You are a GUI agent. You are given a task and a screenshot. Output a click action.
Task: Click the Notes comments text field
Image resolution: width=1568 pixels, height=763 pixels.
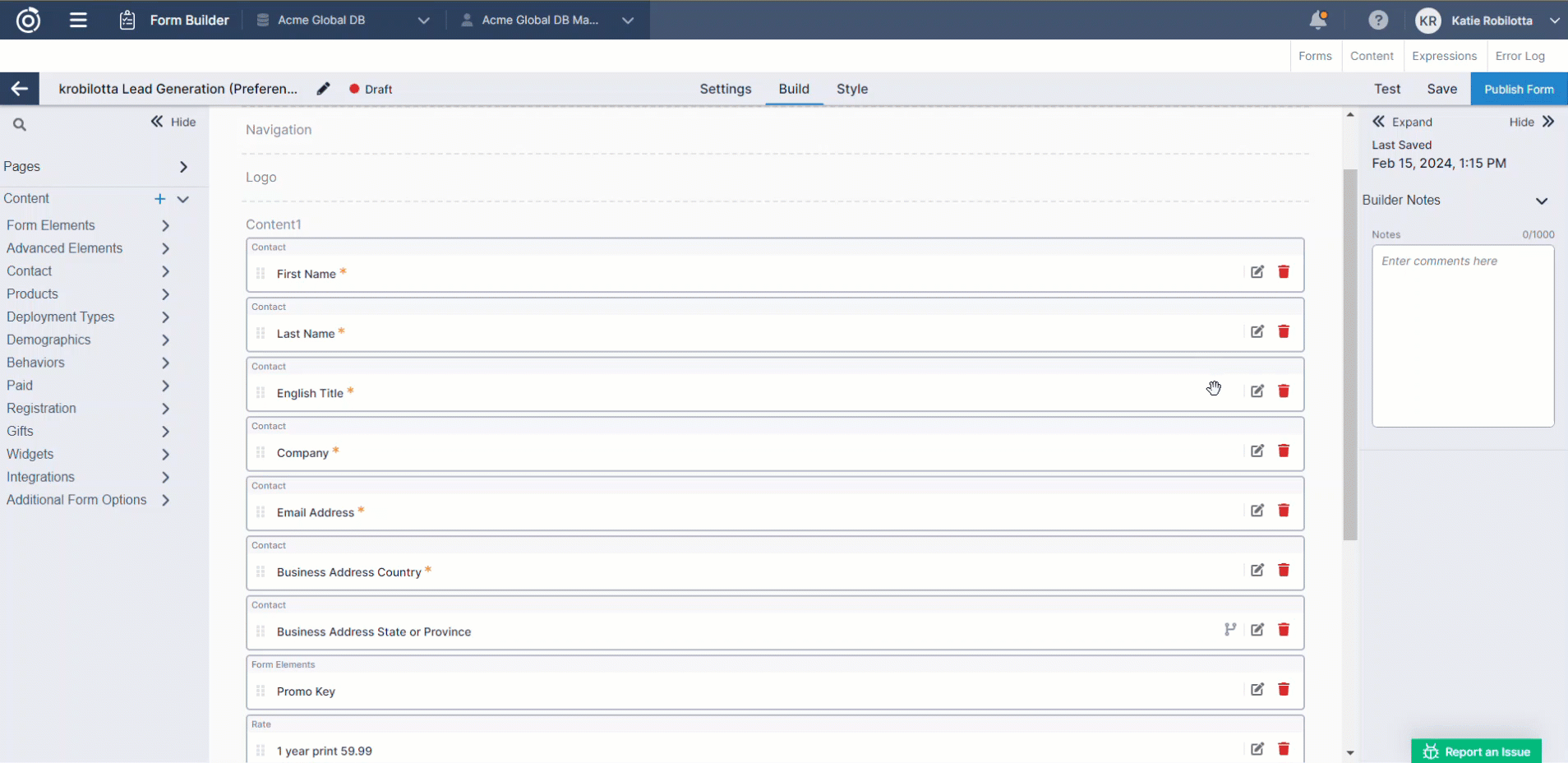coord(1462,335)
